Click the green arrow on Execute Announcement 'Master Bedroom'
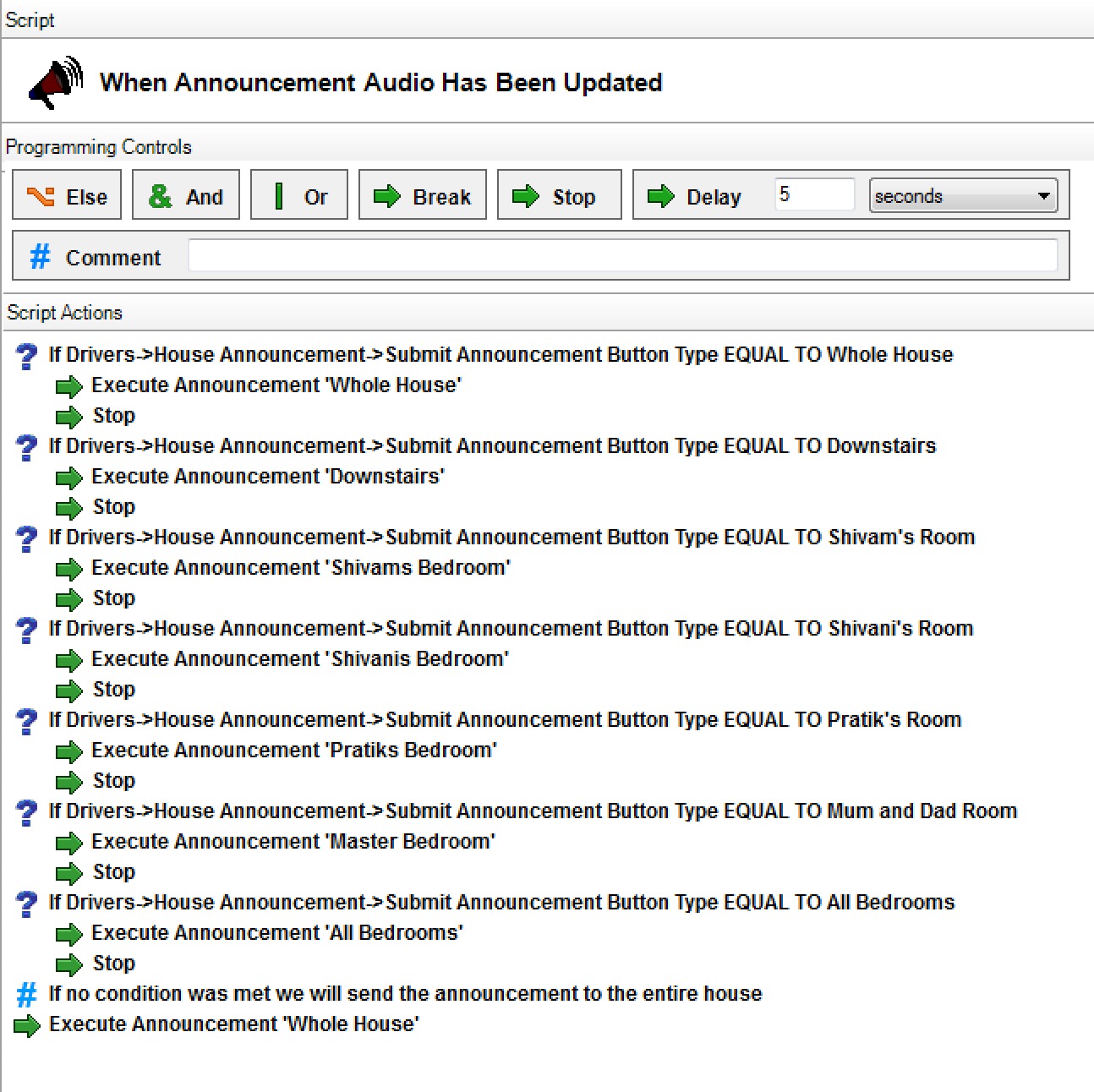1094x1092 pixels. tap(69, 843)
